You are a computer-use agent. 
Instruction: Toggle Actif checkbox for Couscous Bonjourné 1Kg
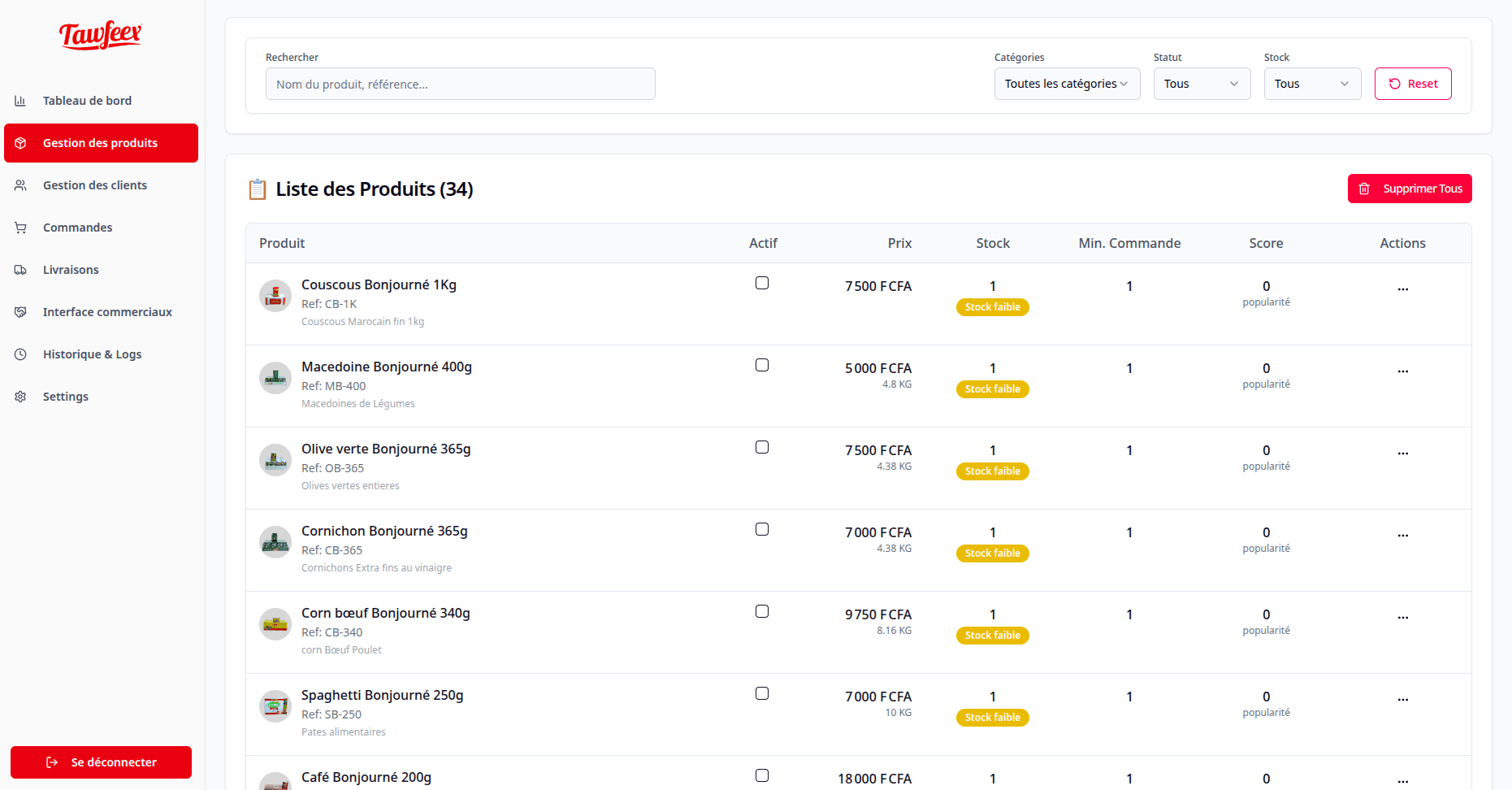[x=762, y=283]
